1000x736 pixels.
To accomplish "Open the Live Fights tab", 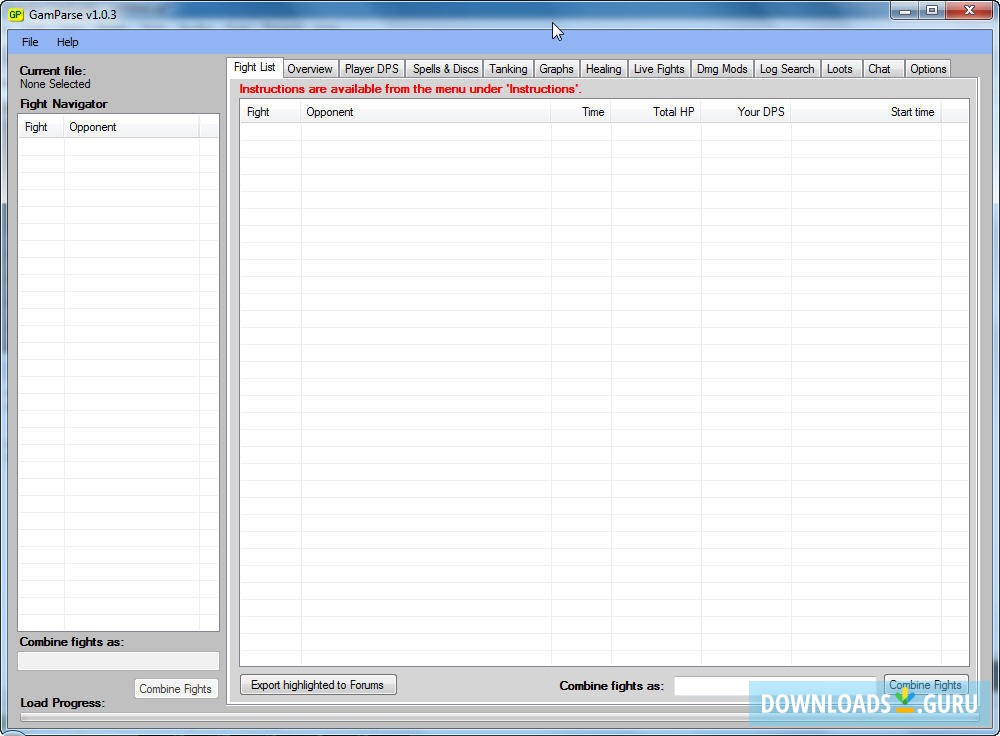I will pyautogui.click(x=659, y=69).
